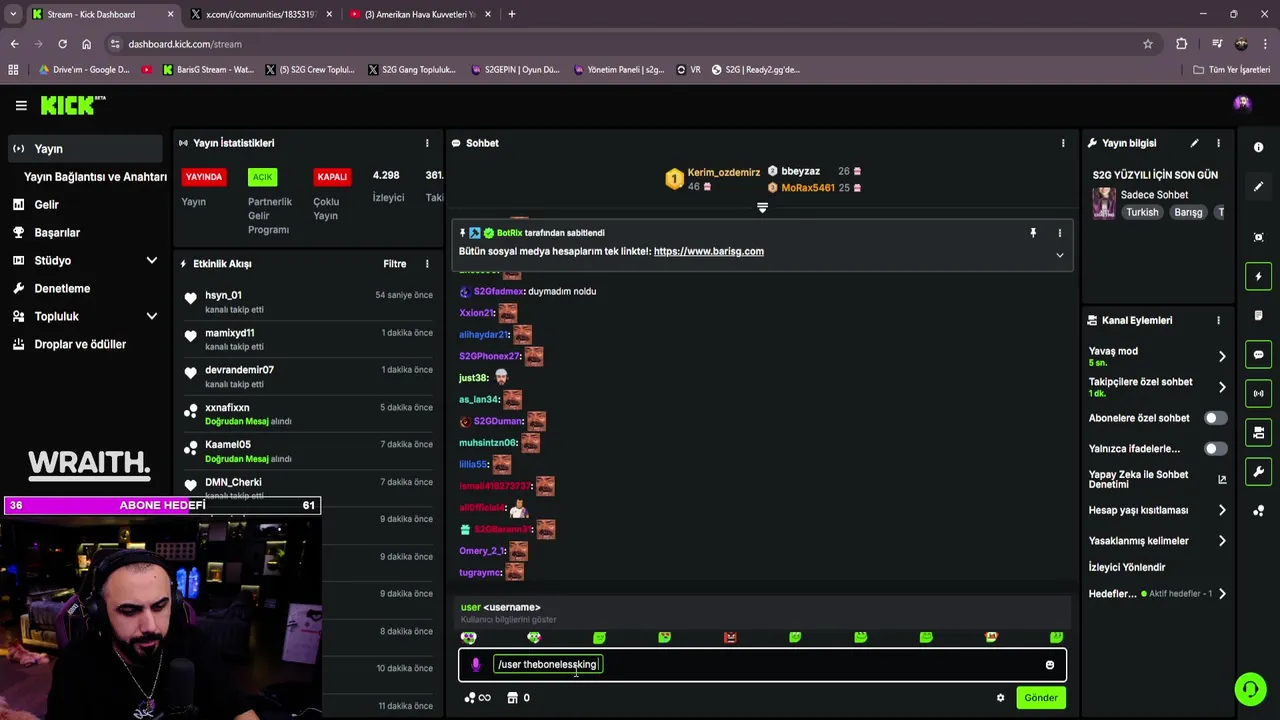Click the capture-frame icon in the right rail
Viewport: 1280px width, 720px height.
click(x=1258, y=237)
